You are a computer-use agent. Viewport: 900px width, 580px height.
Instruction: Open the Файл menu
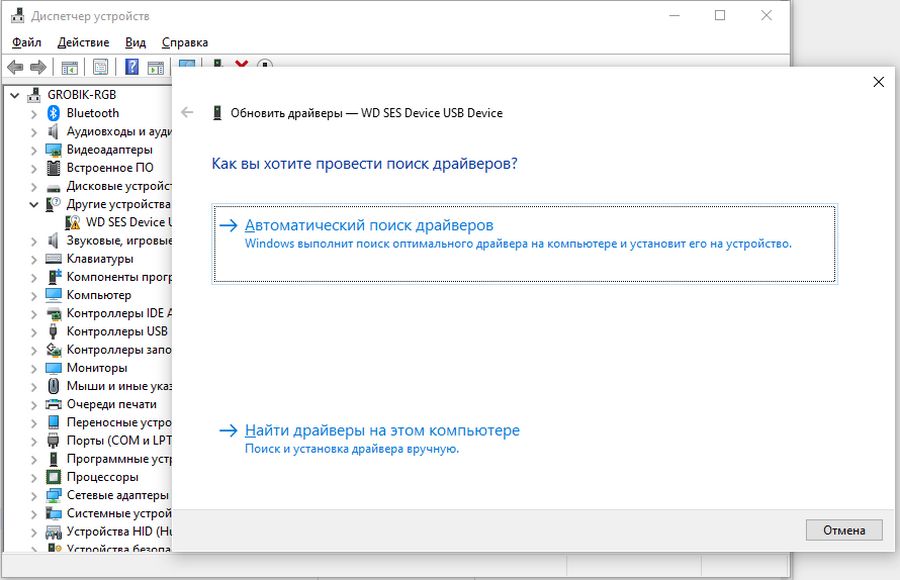27,42
